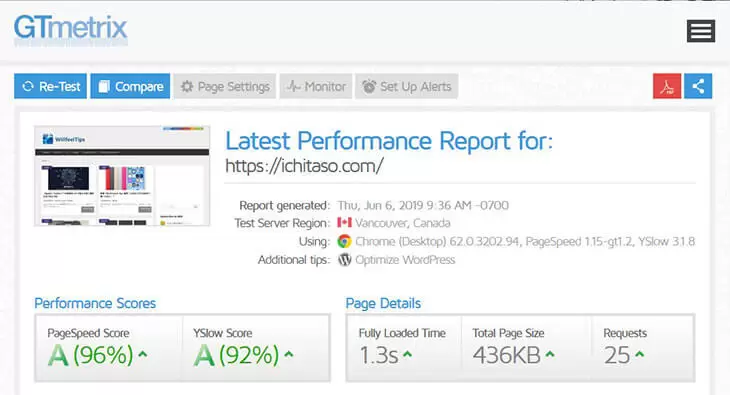The image size is (730, 395).
Task: Click the Monitor button
Action: point(316,86)
